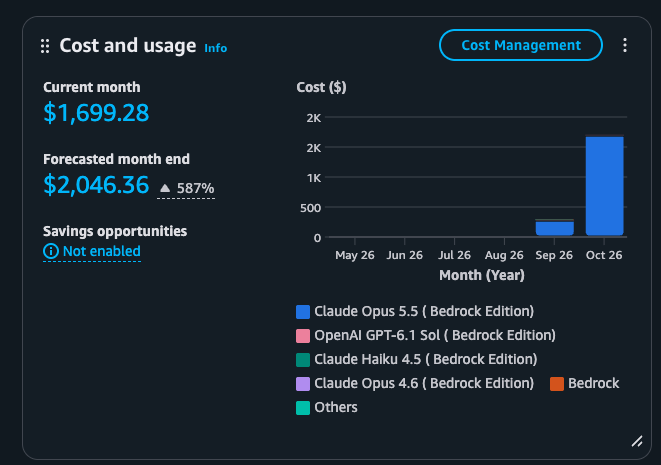Viewport: 661px width, 465px height.
Task: Click the OpenAI GPT-6.1 Sol pink swatch
Action: tap(303, 336)
